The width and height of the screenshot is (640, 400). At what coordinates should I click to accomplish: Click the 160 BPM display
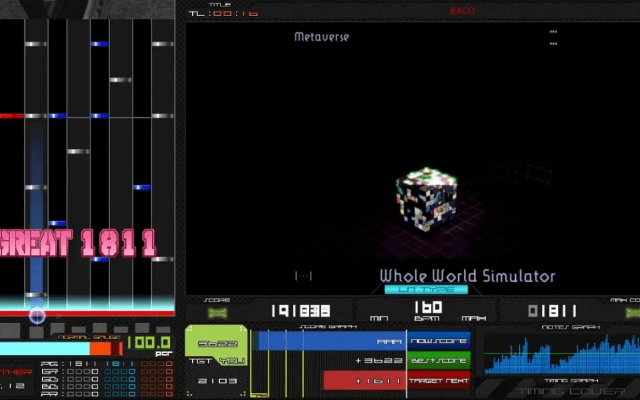pos(427,309)
